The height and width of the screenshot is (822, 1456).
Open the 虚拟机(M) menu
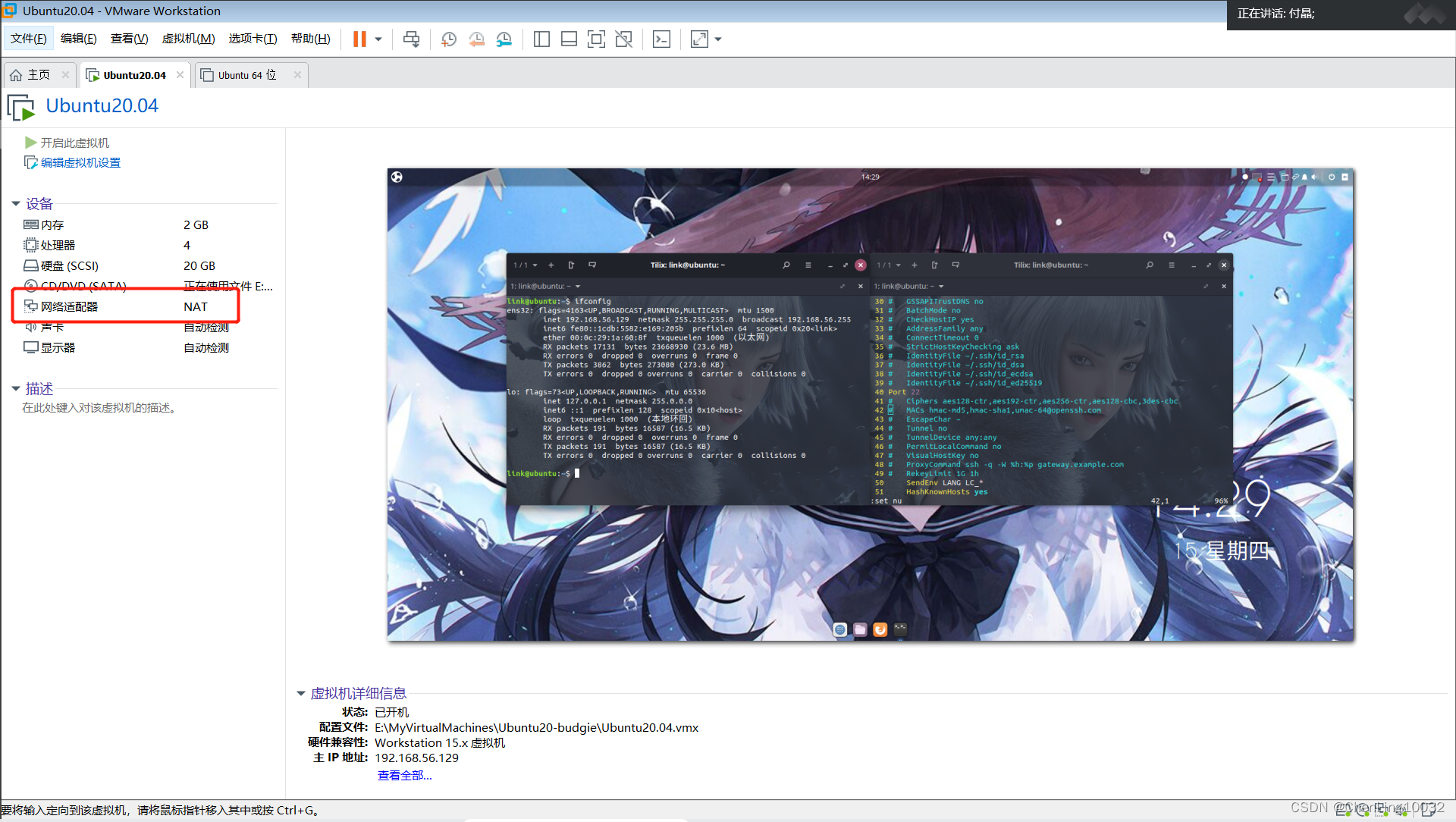pyautogui.click(x=188, y=39)
